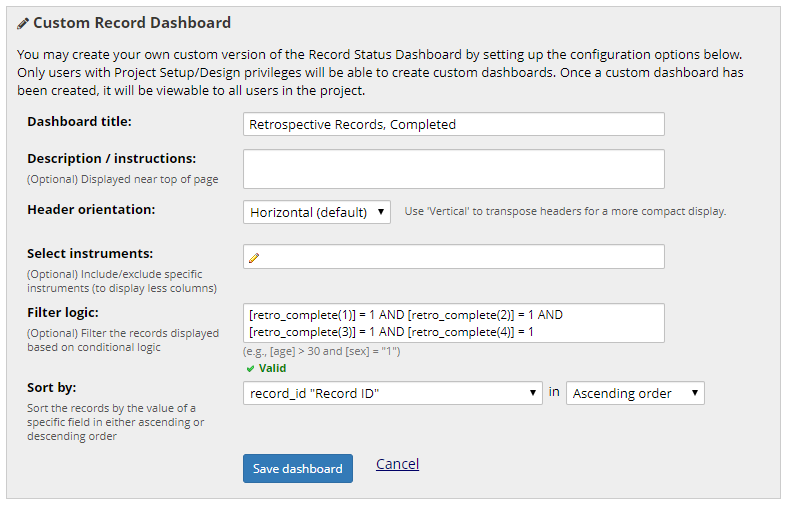Open the Ascending order dropdown
The height and width of the screenshot is (506, 788).
click(635, 393)
